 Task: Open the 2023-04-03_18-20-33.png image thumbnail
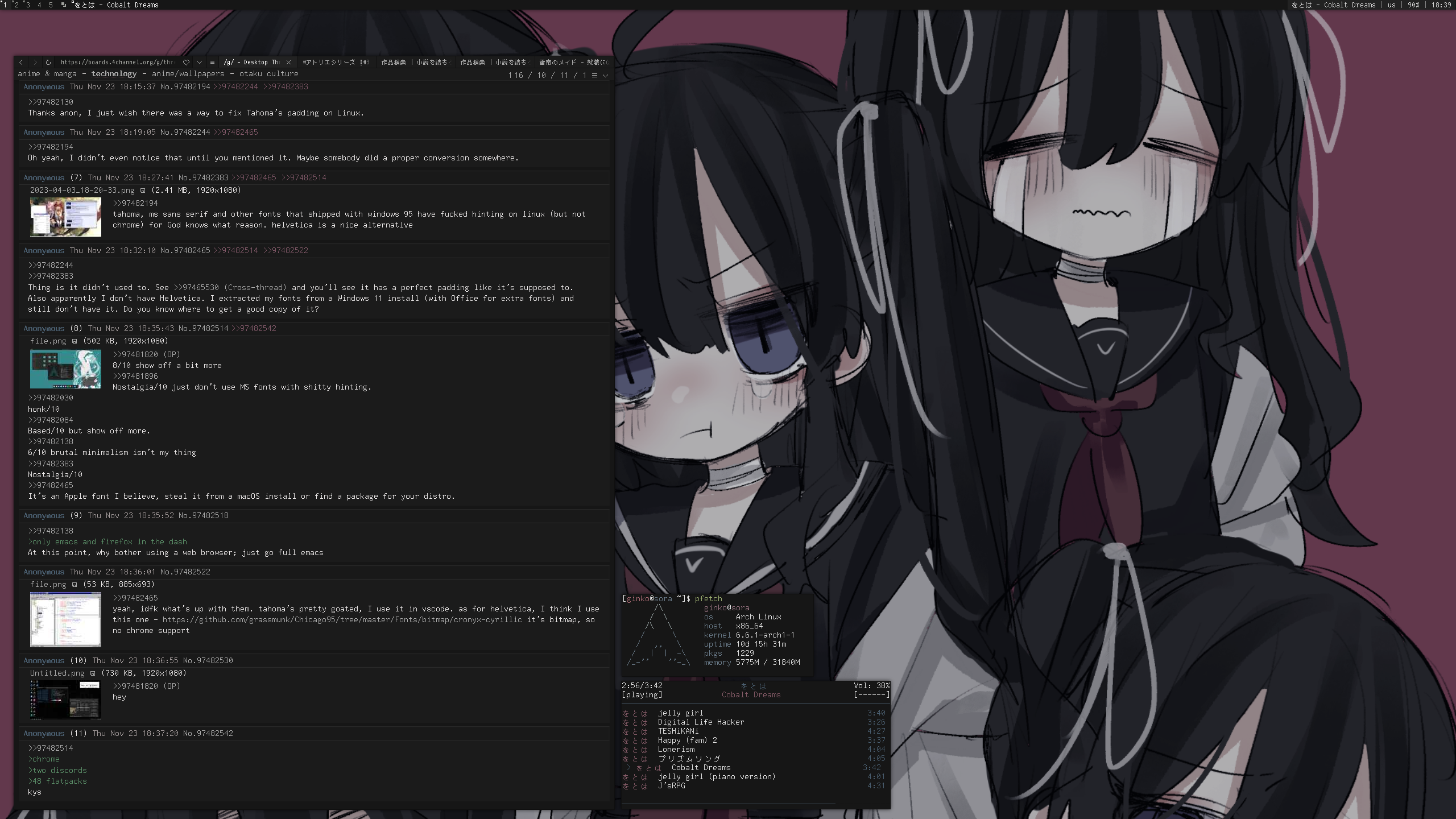click(x=65, y=217)
